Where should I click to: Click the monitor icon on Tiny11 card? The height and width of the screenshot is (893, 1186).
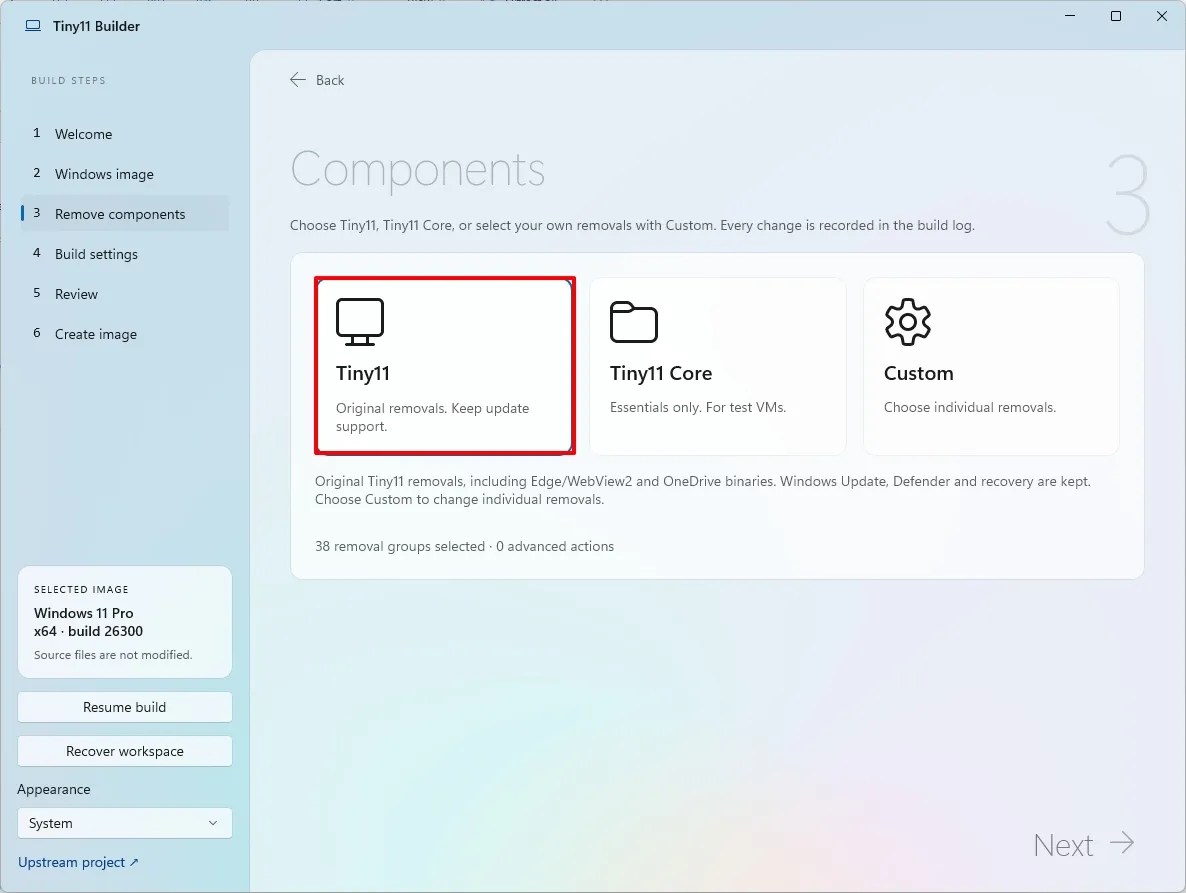pos(360,321)
